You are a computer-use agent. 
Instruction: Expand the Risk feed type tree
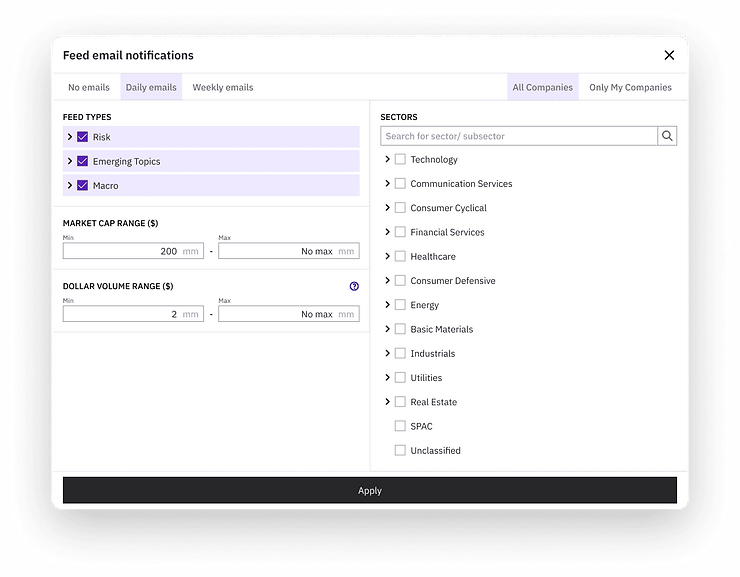point(70,137)
